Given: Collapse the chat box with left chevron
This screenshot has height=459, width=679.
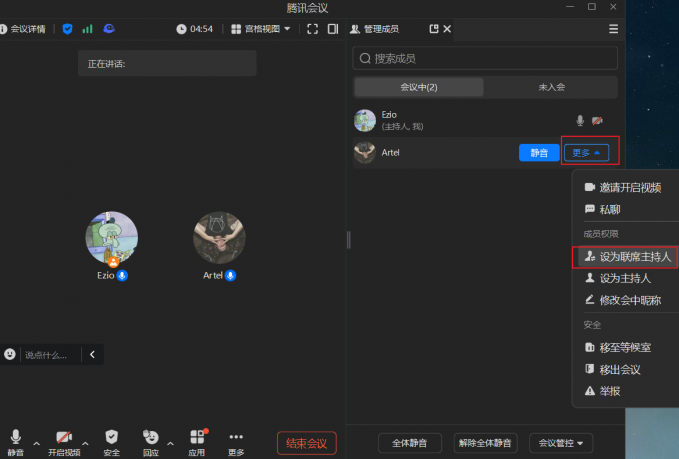Looking at the screenshot, I should 92,355.
